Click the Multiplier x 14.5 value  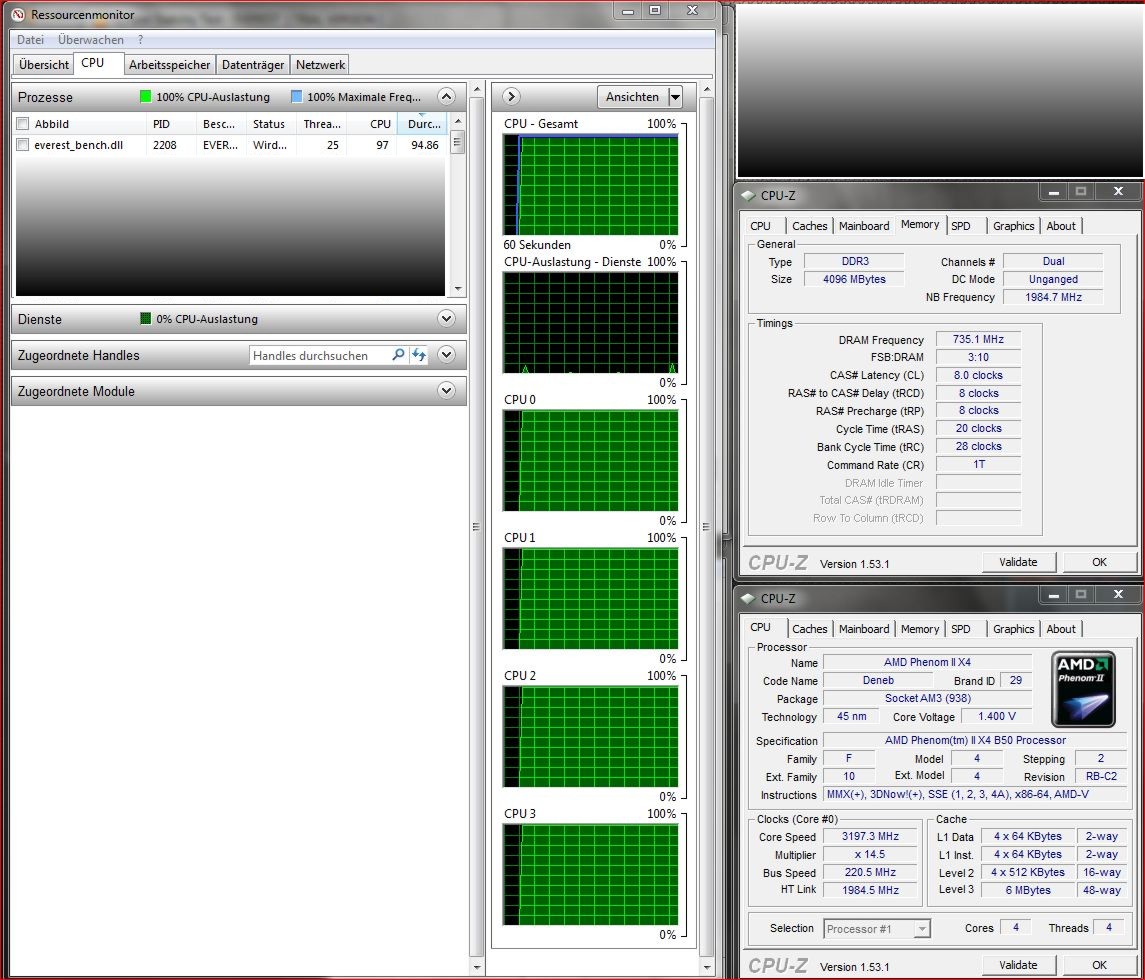[870, 854]
